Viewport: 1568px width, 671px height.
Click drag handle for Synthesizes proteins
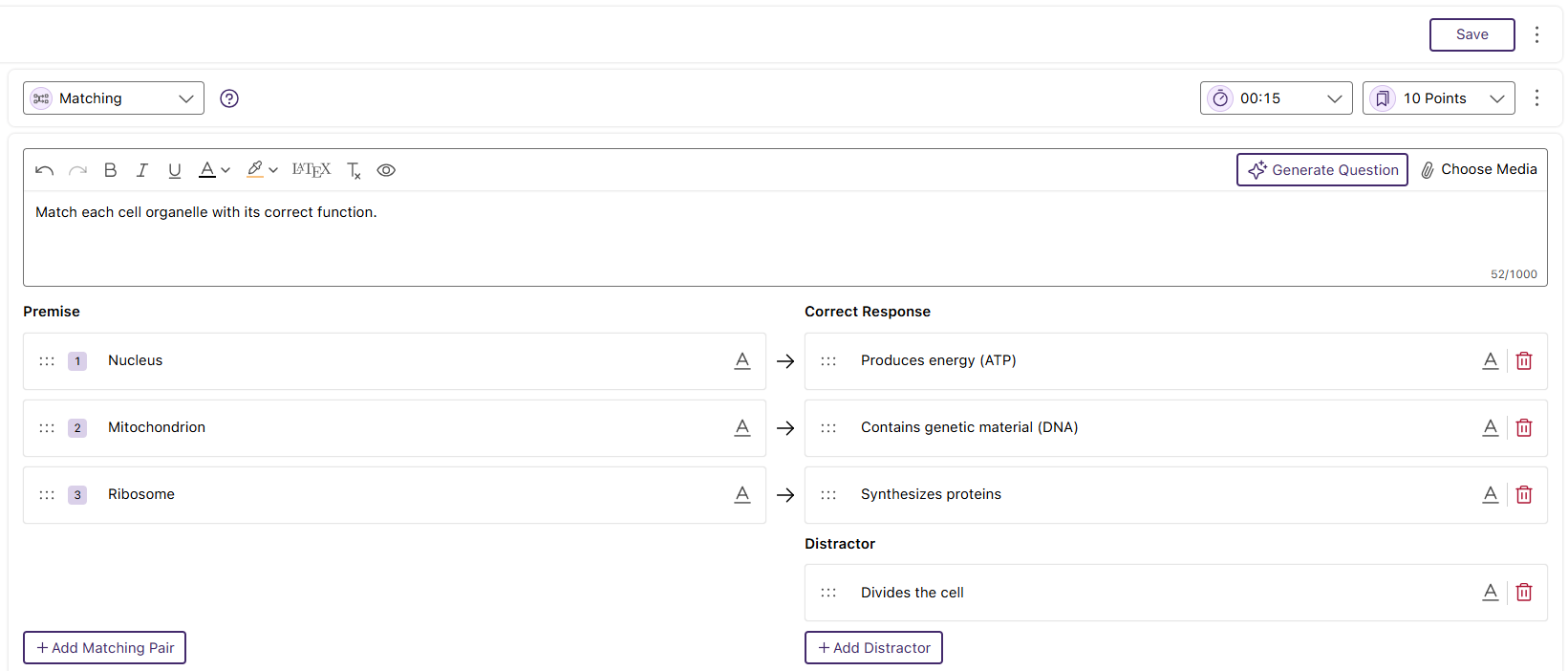pos(828,495)
